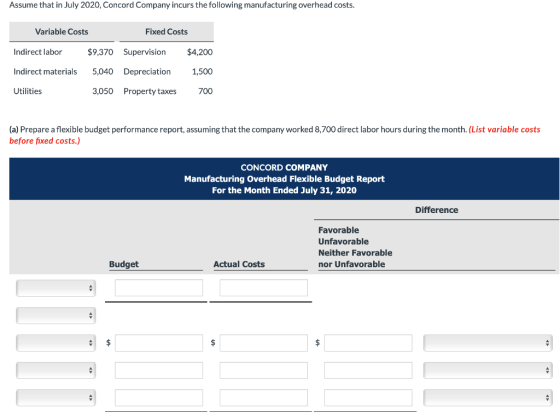Click the Supervision label
The width and height of the screenshot is (560, 415).
pos(145,52)
